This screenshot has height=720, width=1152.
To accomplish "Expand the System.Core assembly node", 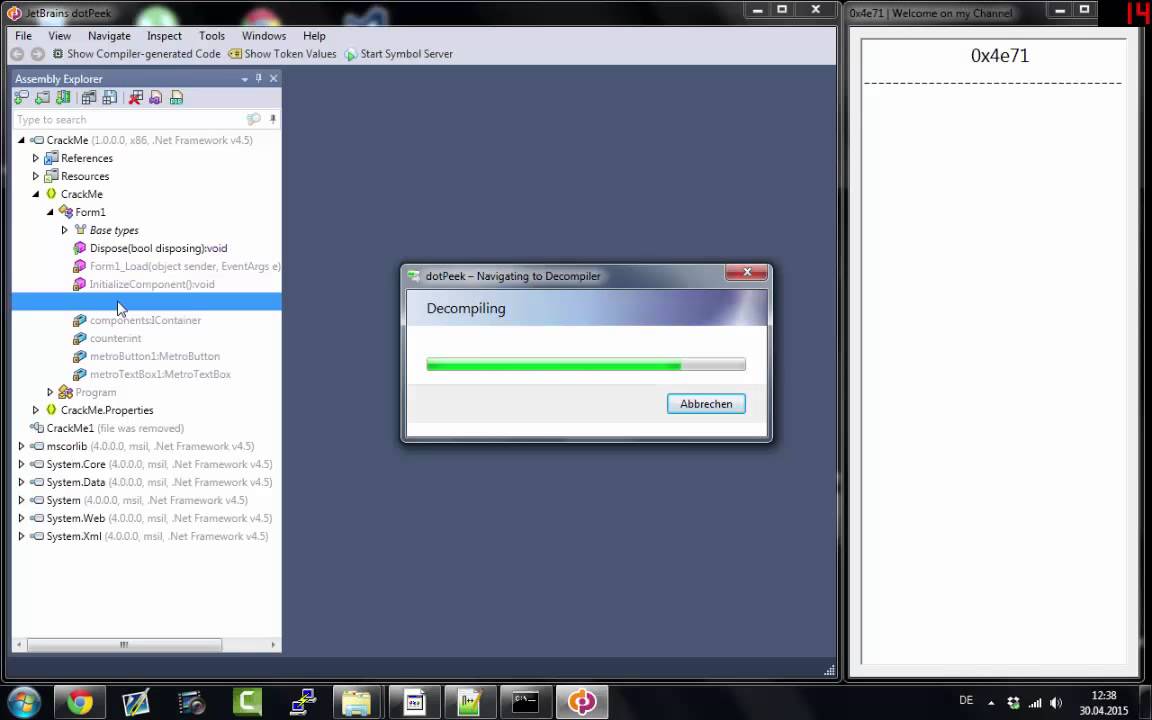I will click(21, 464).
